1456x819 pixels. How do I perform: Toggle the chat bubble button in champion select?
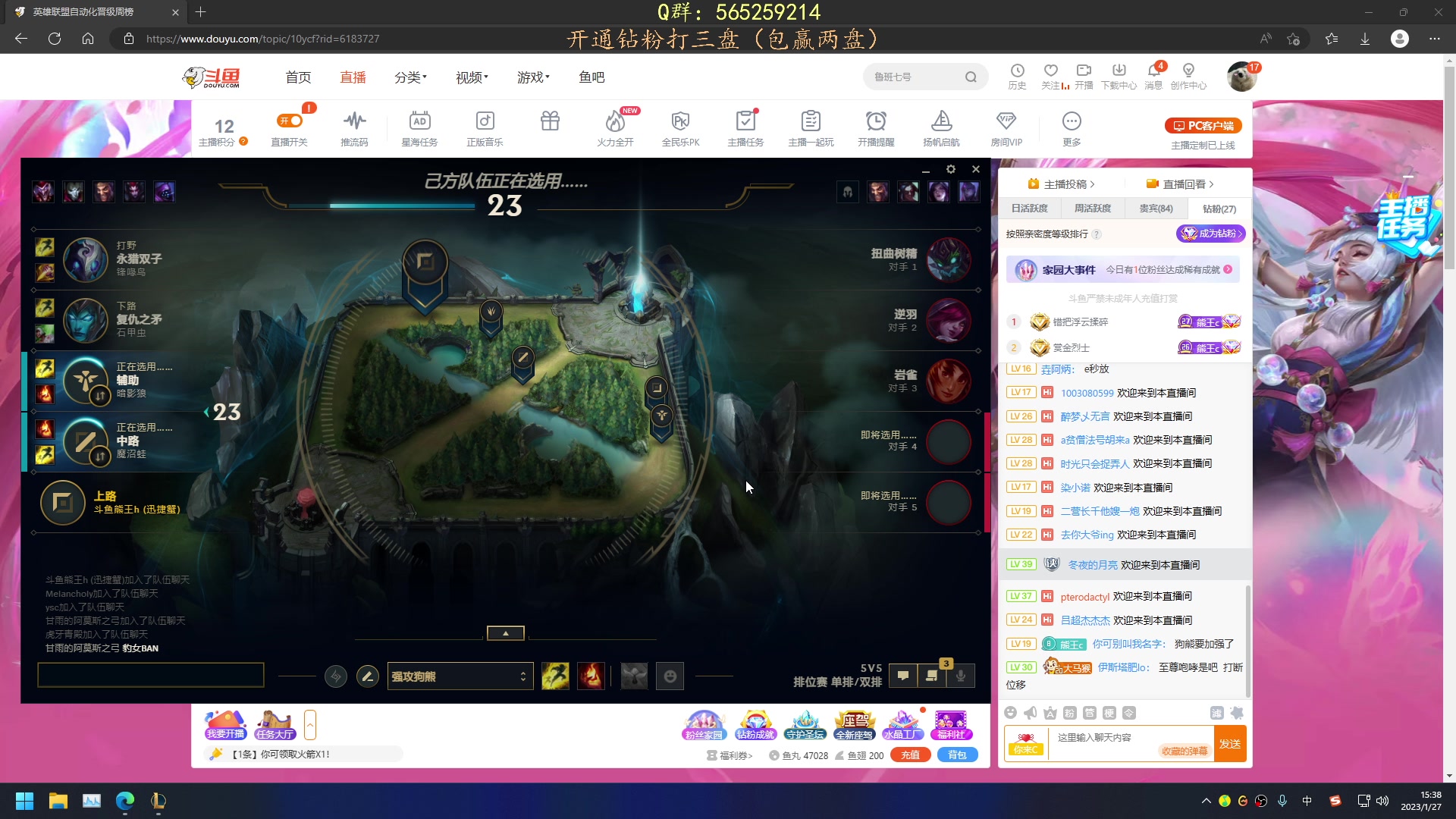pyautogui.click(x=903, y=676)
